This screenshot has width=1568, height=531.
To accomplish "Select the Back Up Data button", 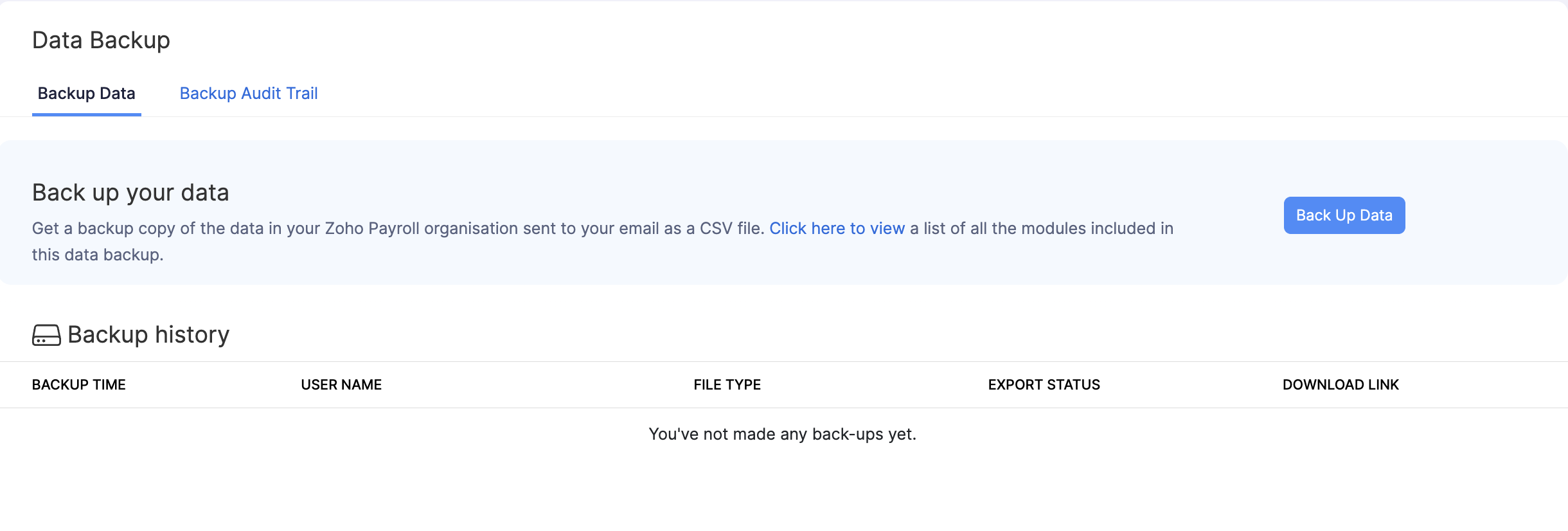I will click(x=1344, y=215).
